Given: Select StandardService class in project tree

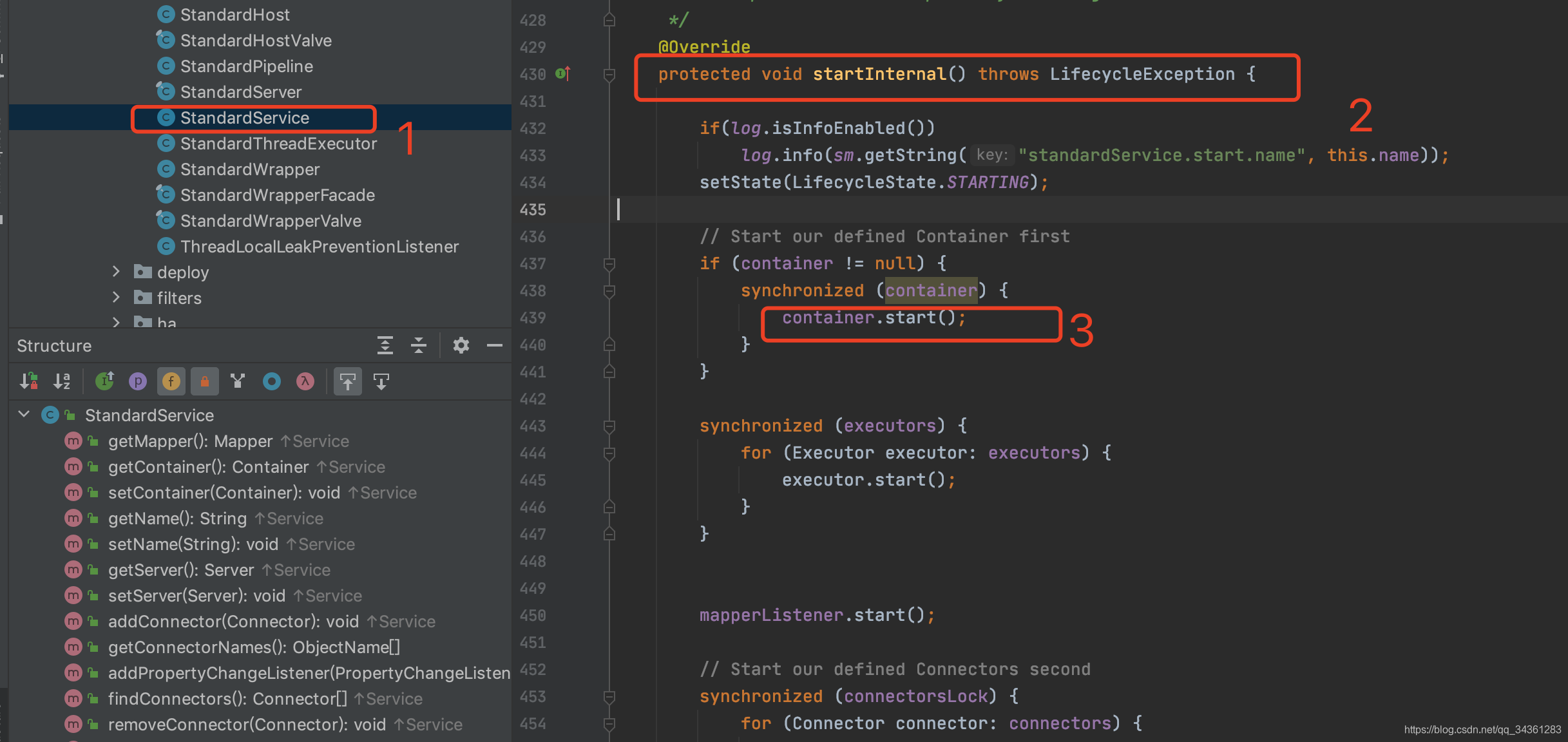Looking at the screenshot, I should pos(244,118).
